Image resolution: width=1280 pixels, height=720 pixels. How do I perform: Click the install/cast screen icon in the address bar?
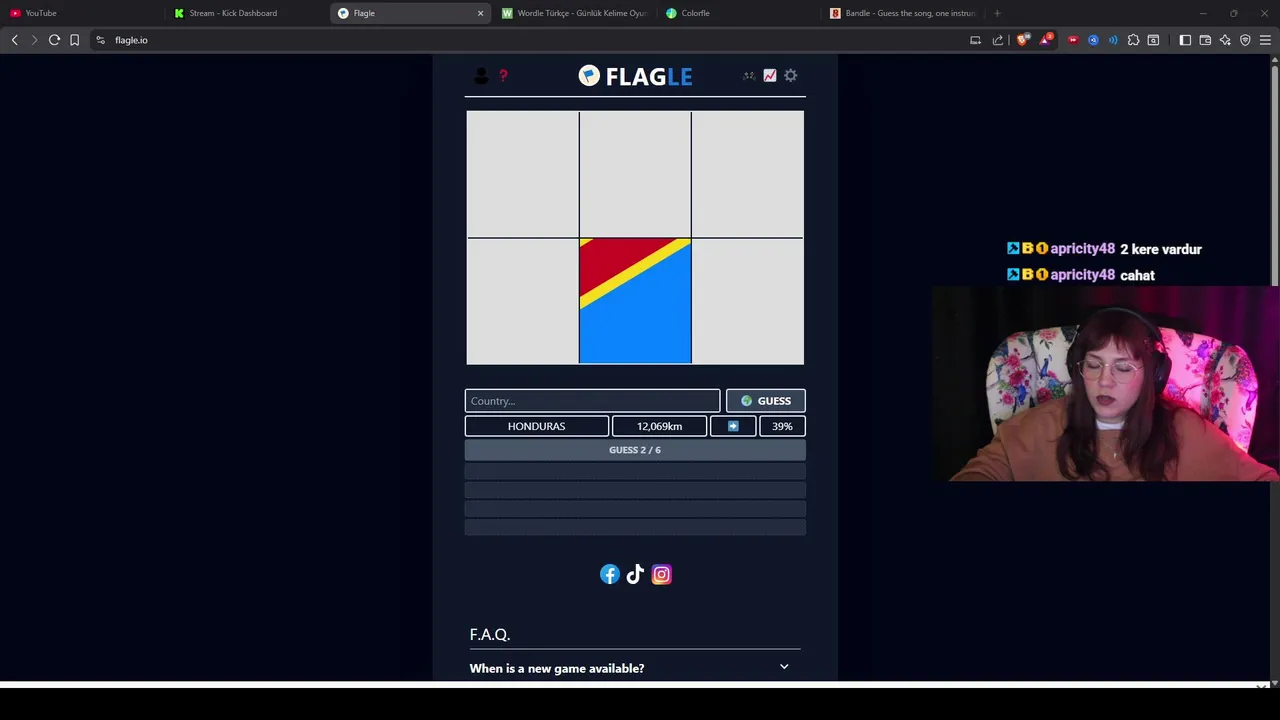pyautogui.click(x=975, y=40)
